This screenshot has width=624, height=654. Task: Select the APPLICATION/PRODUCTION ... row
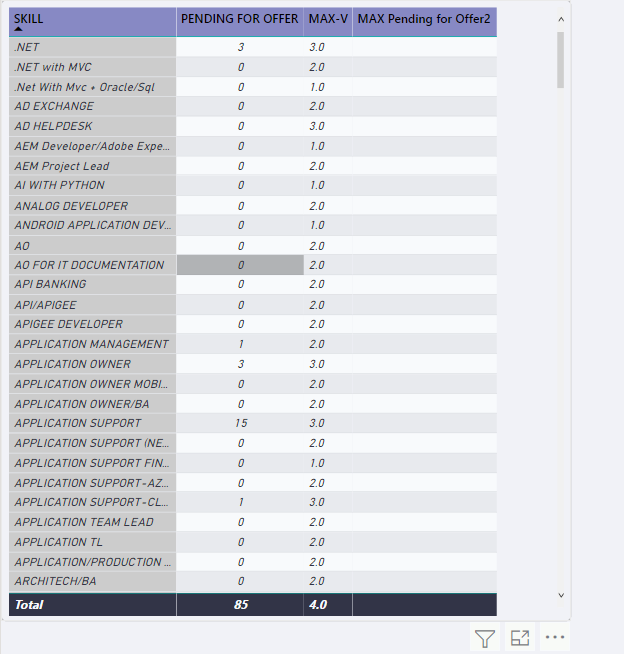pos(253,562)
